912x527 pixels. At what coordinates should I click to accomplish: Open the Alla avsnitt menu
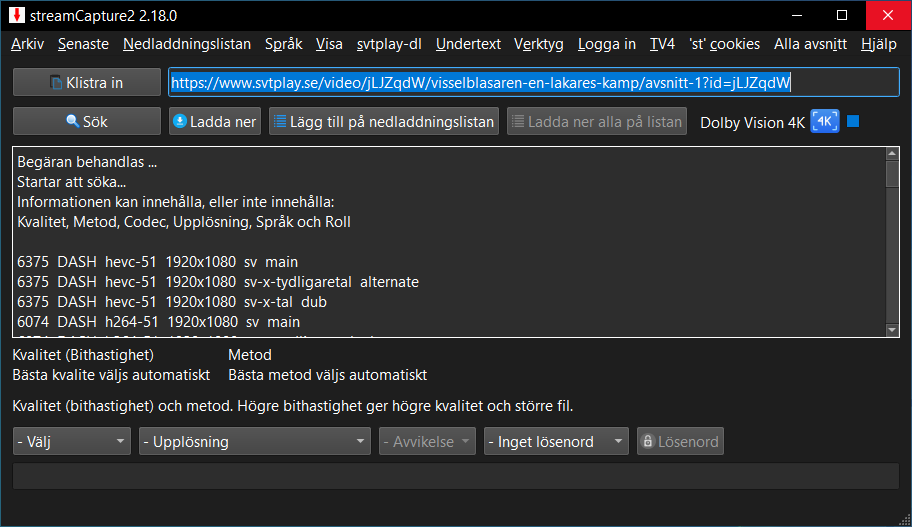(x=810, y=44)
